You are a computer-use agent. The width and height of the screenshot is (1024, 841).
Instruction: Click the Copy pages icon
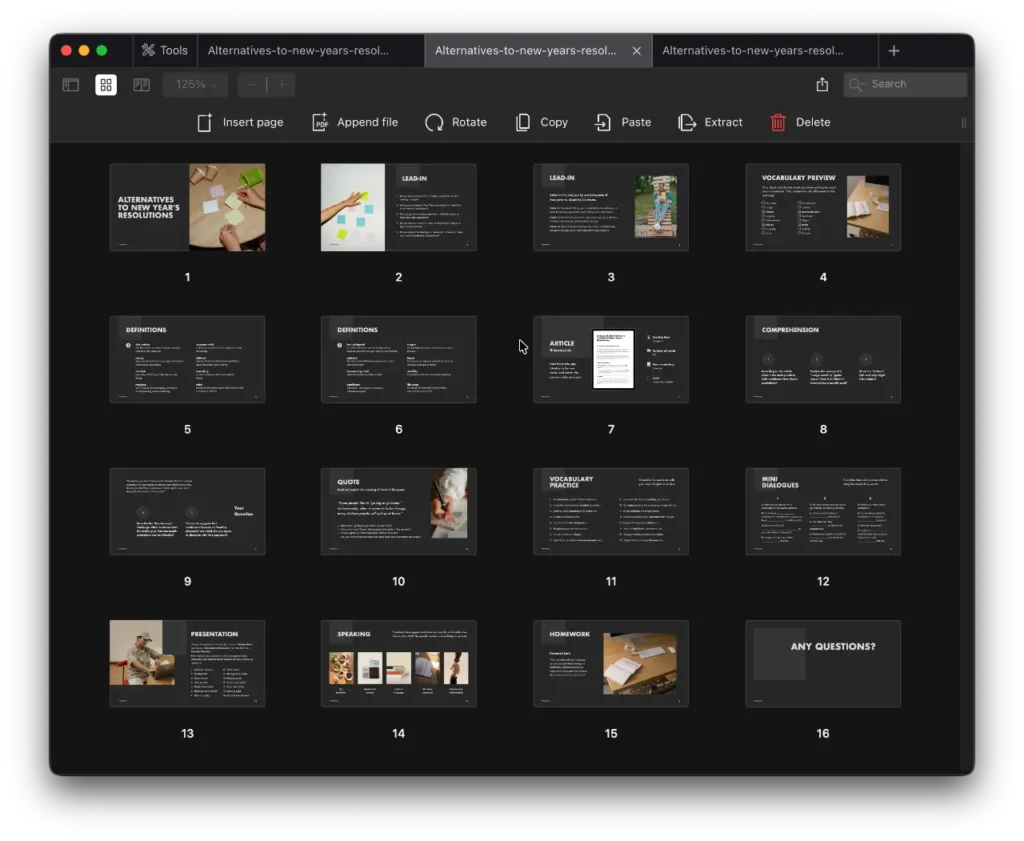click(523, 122)
